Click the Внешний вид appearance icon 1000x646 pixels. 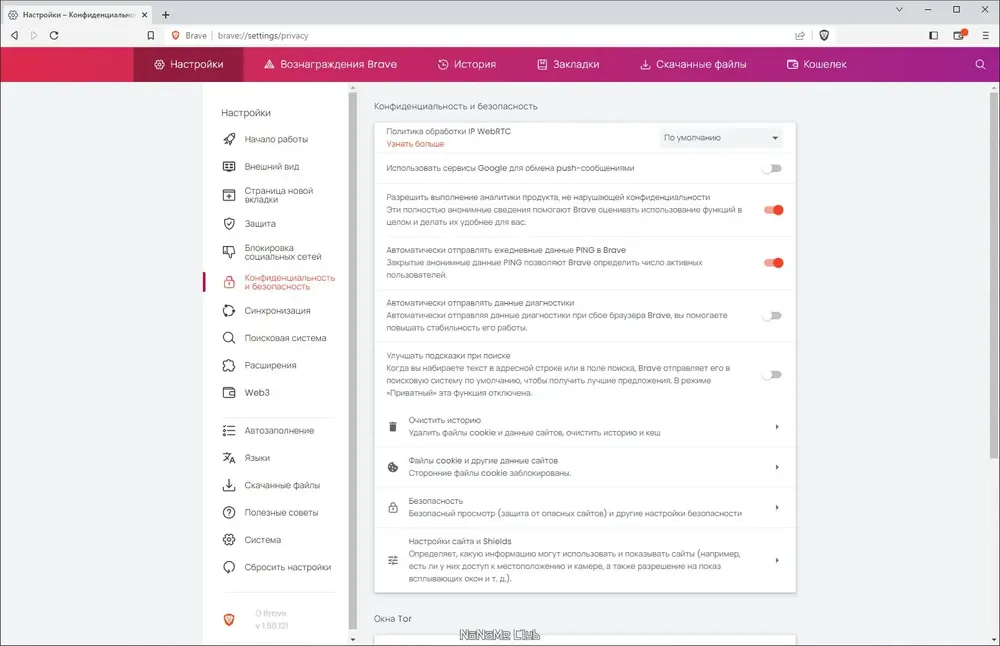coord(229,166)
